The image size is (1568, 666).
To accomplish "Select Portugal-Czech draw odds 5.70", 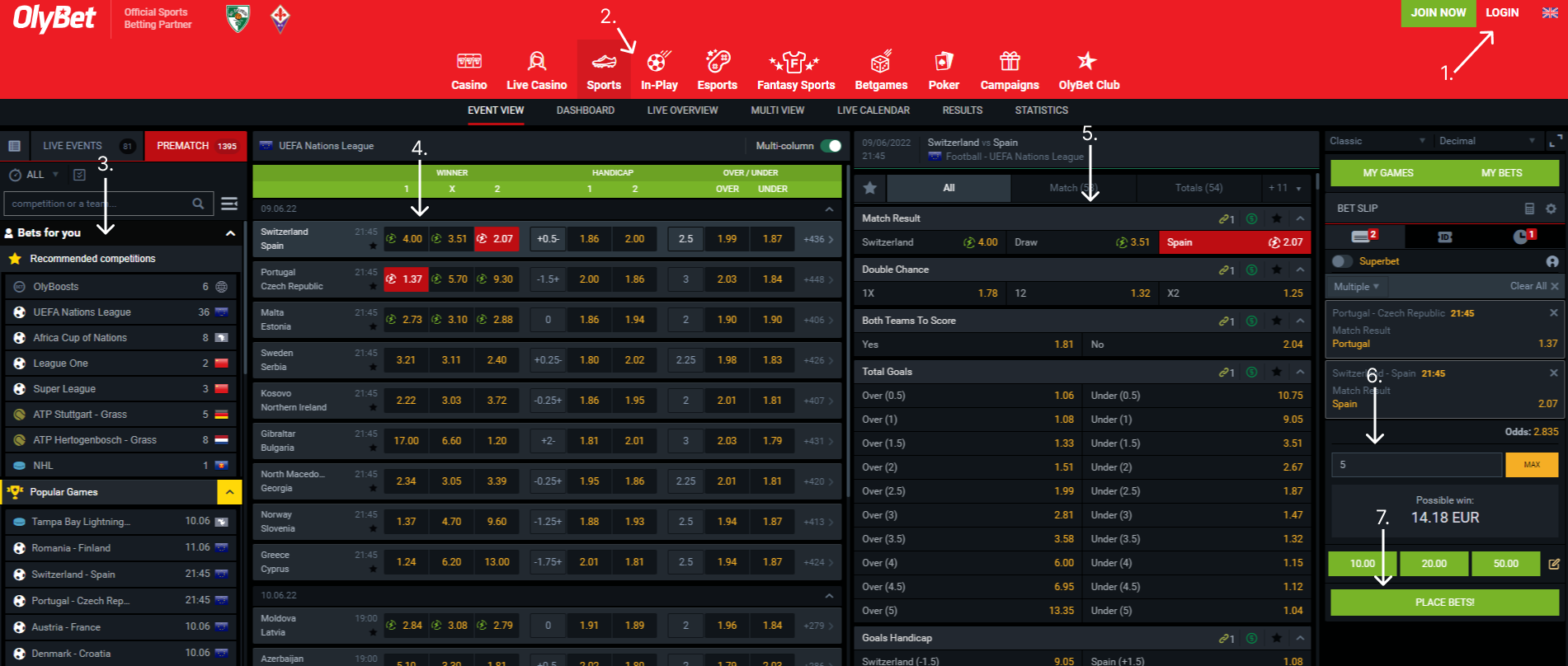I will pyautogui.click(x=450, y=279).
